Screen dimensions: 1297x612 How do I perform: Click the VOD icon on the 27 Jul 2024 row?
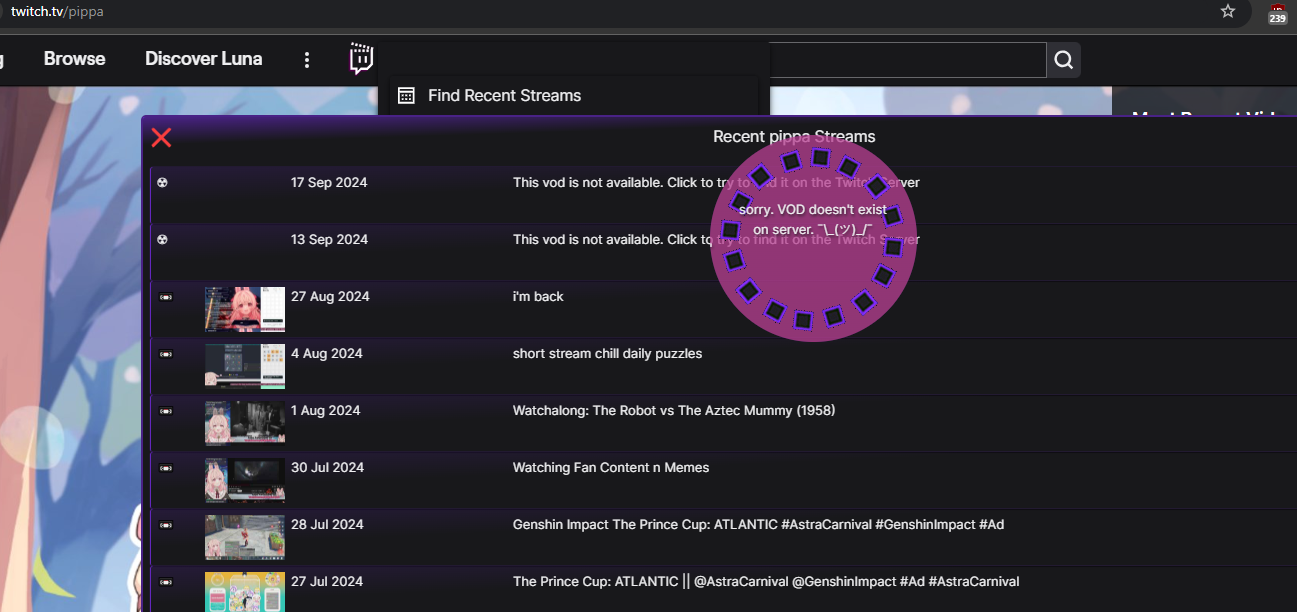(x=165, y=582)
